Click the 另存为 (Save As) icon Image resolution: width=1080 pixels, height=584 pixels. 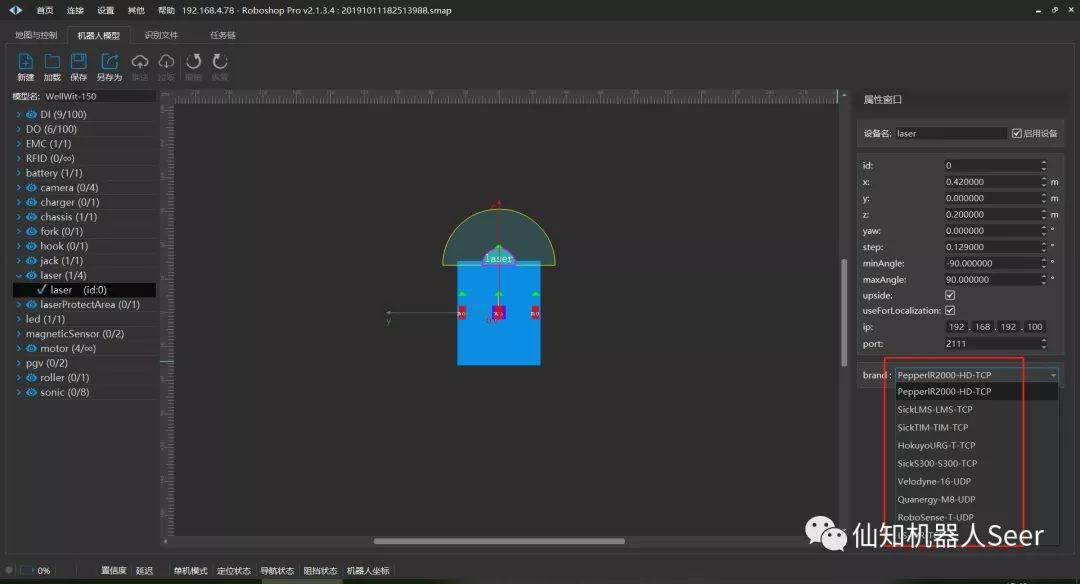tap(109, 62)
